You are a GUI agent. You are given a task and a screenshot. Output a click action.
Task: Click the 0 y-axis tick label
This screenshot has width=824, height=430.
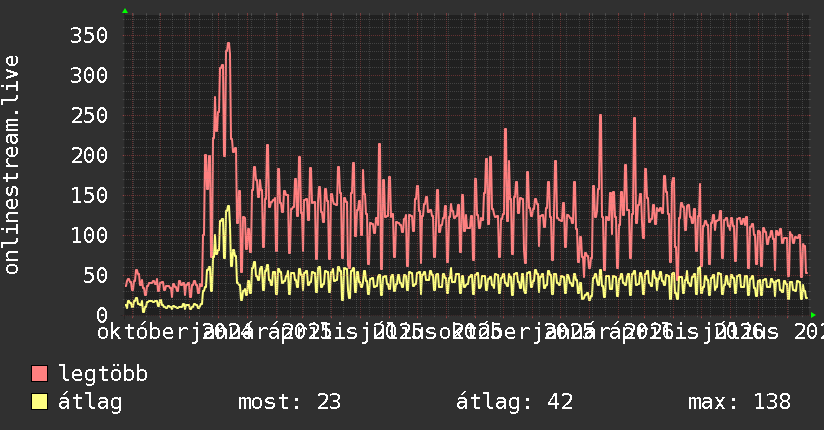point(102,315)
